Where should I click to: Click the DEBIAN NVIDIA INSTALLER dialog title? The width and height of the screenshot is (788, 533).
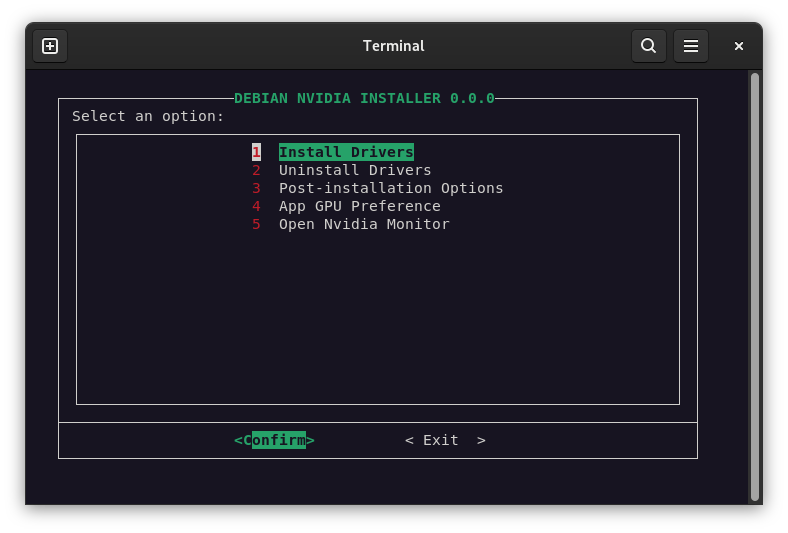[x=364, y=98]
